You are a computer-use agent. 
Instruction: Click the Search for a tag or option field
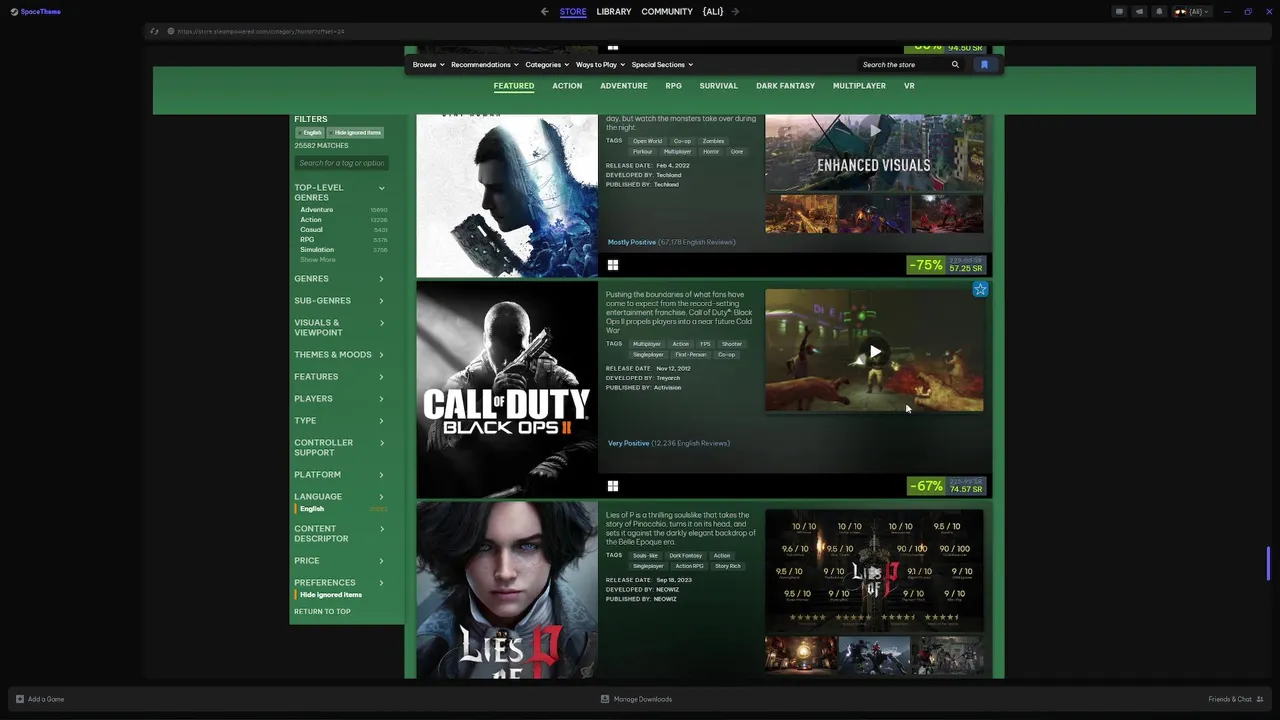[x=341, y=163]
